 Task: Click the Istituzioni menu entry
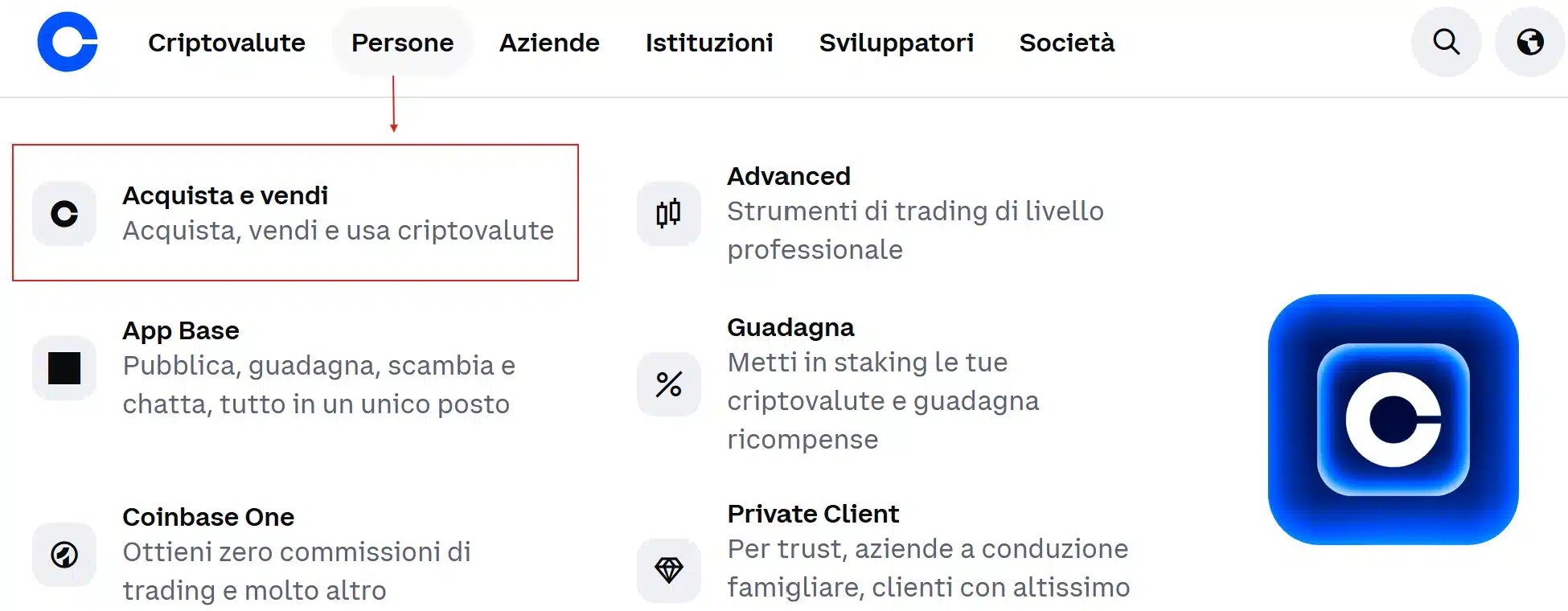point(708,43)
